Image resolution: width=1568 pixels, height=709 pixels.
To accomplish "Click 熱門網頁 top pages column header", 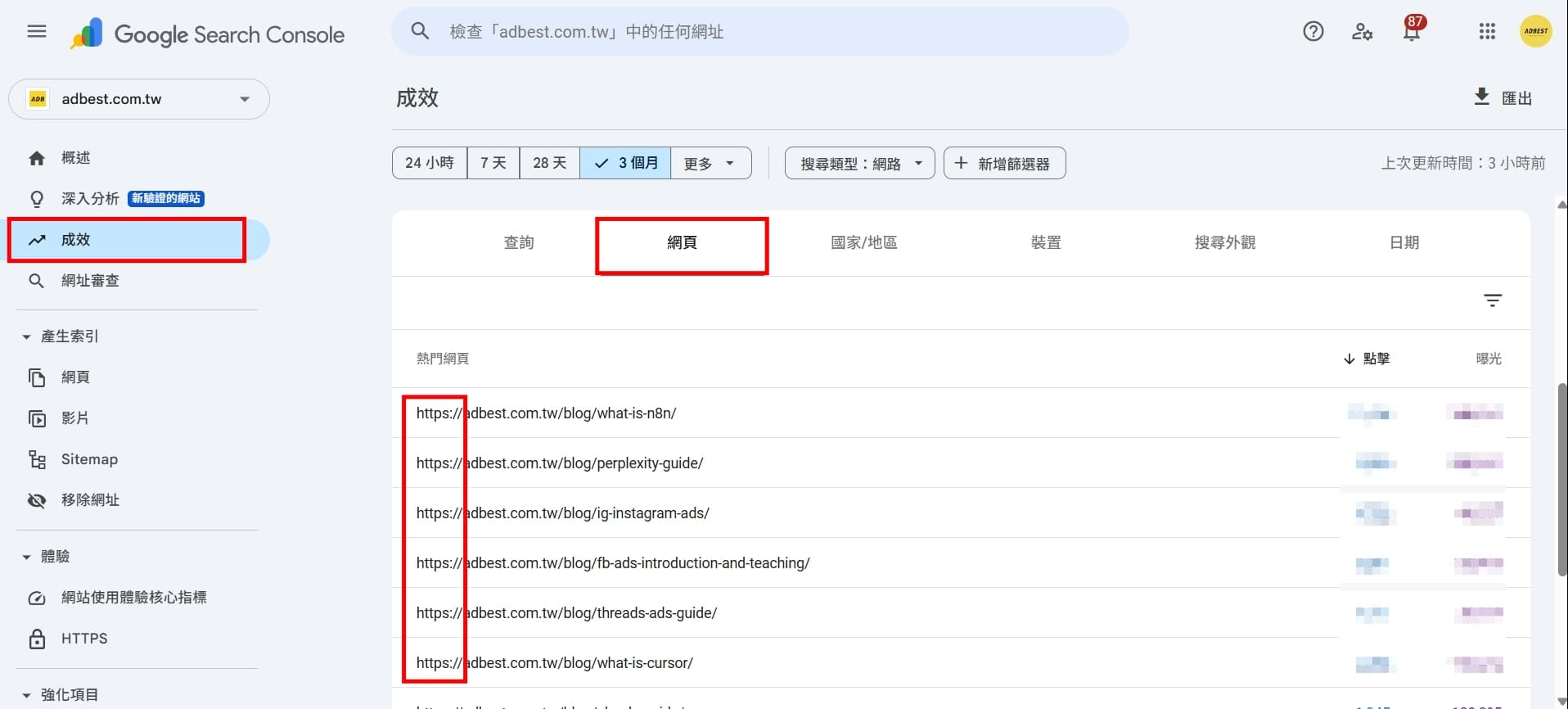I will click(x=442, y=359).
